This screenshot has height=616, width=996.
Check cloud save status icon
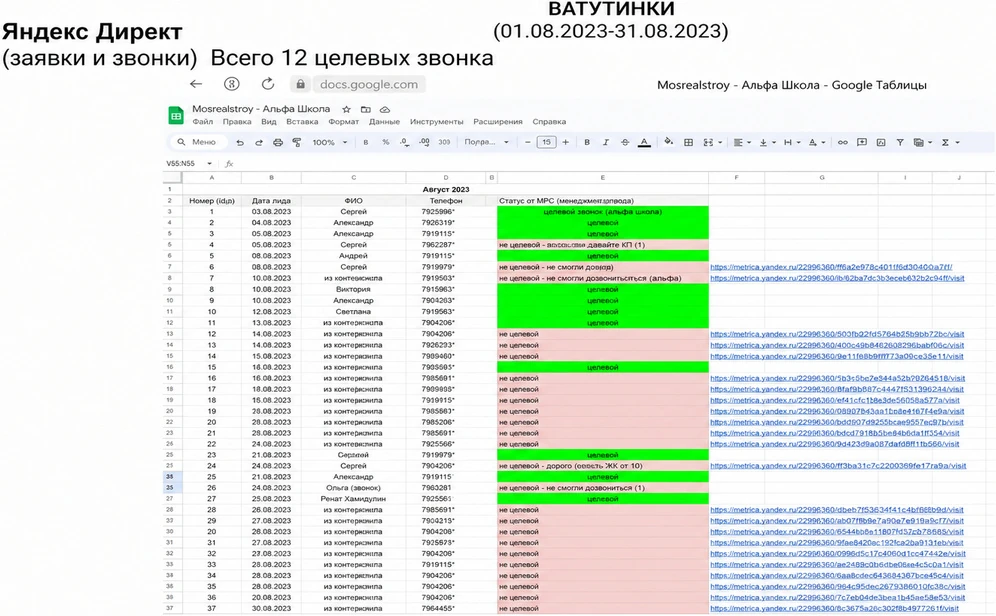coord(384,109)
